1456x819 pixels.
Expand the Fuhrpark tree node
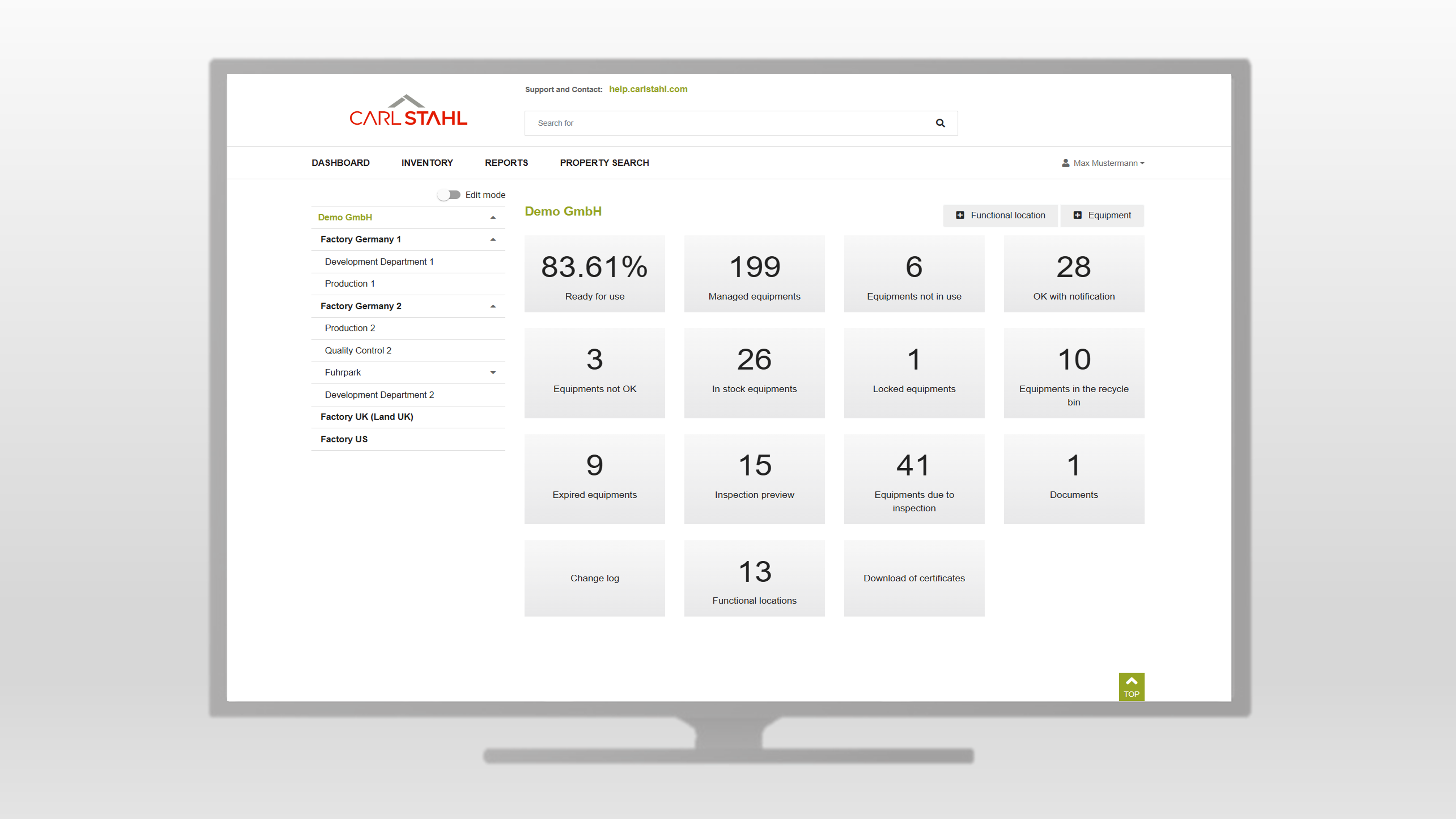point(493,372)
